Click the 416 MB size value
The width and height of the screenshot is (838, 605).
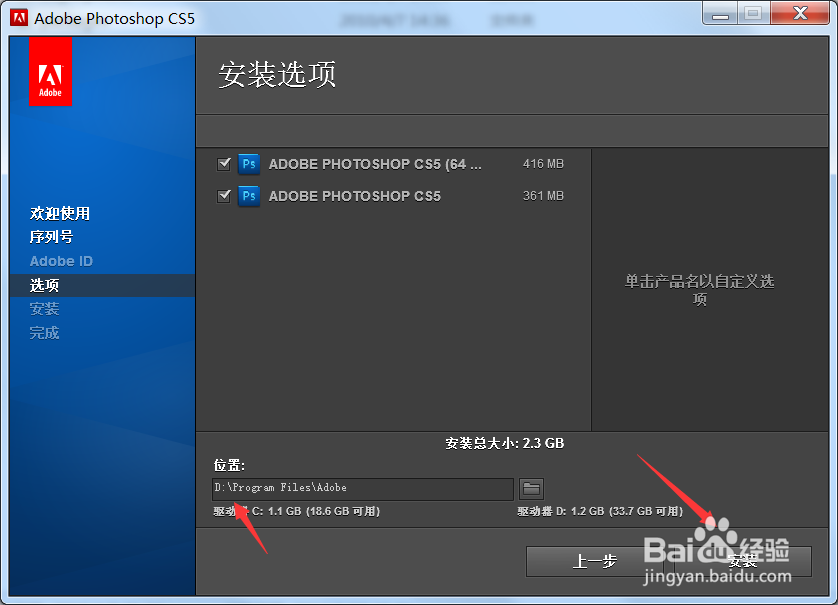(543, 164)
